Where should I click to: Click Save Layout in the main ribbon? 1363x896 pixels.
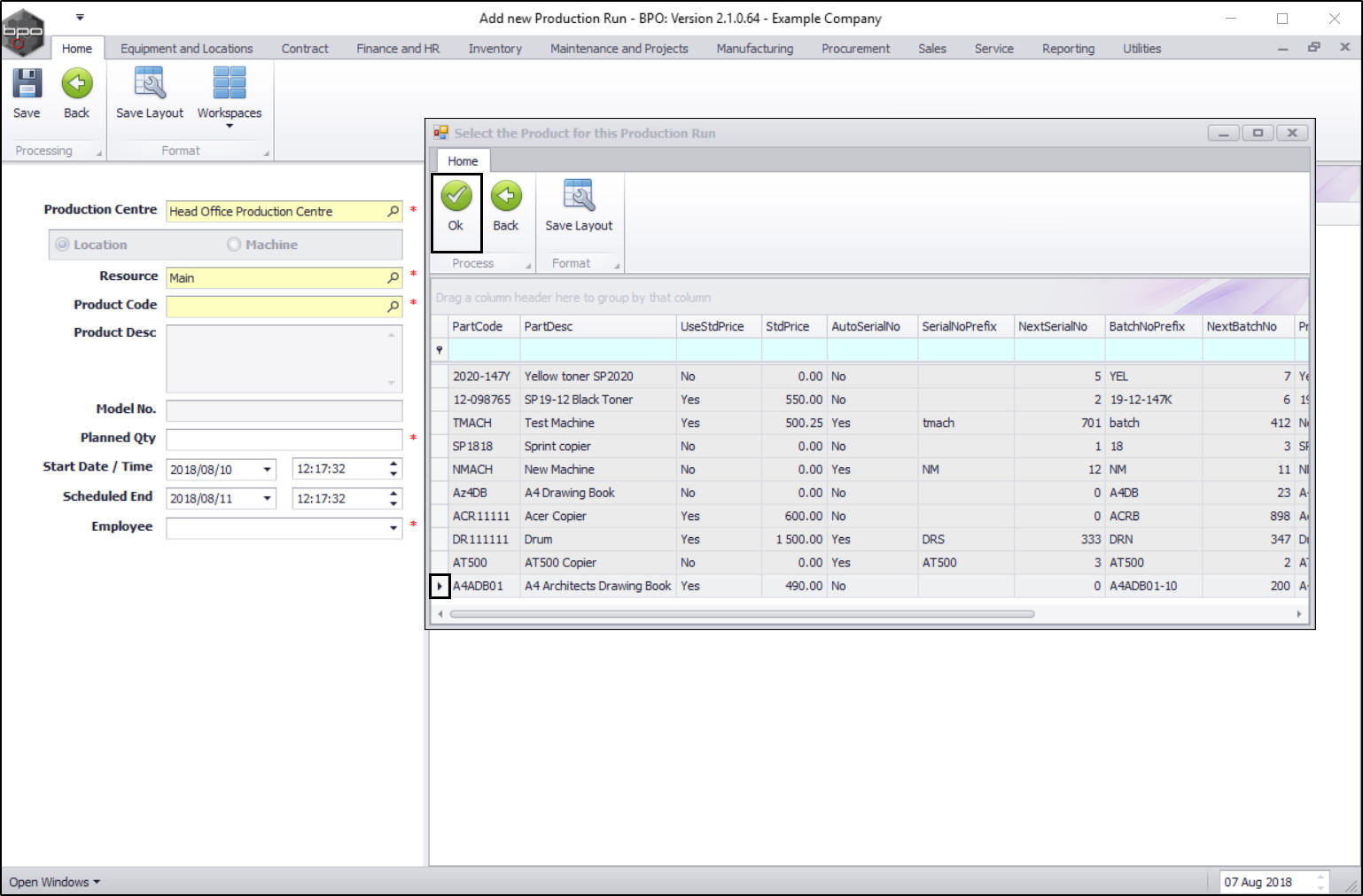(x=150, y=86)
